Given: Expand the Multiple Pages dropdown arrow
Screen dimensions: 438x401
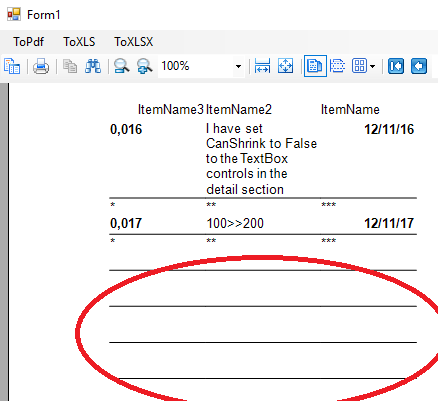Looking at the screenshot, I should point(373,66).
